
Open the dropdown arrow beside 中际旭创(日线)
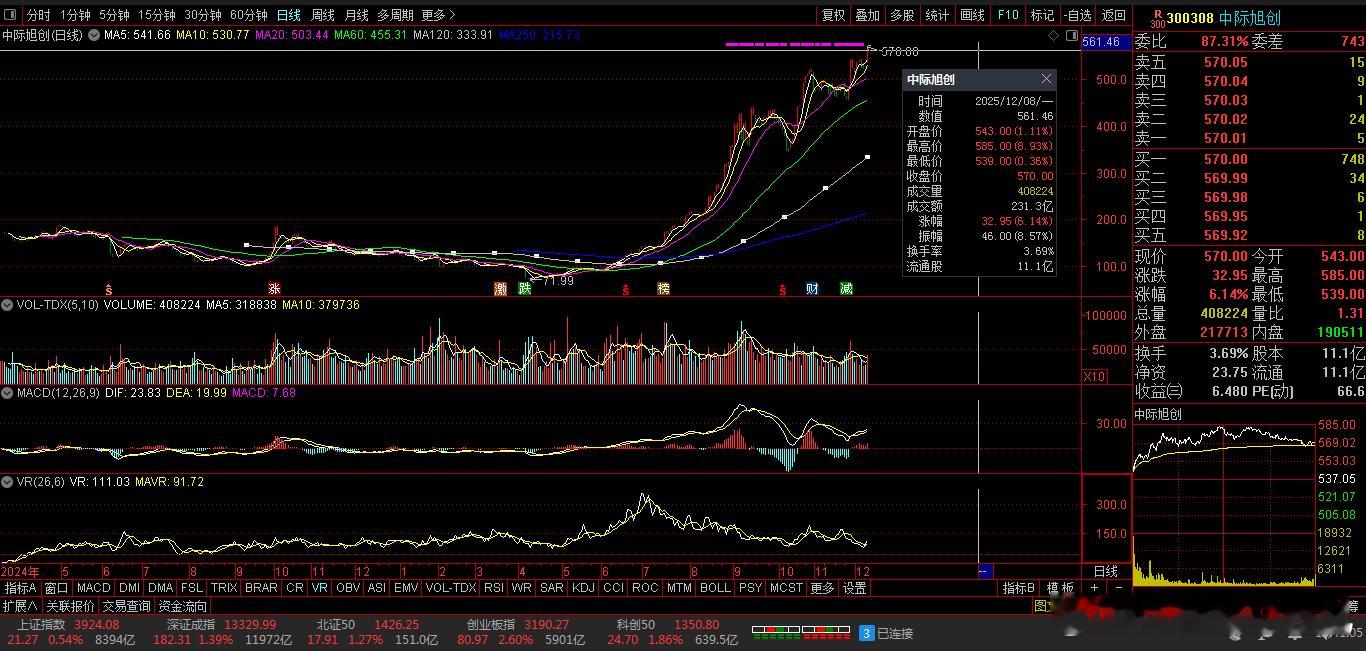tap(94, 35)
